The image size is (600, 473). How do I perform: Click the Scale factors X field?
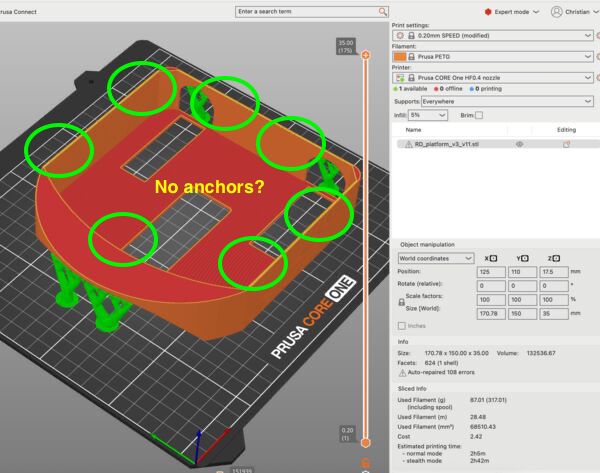[491, 300]
